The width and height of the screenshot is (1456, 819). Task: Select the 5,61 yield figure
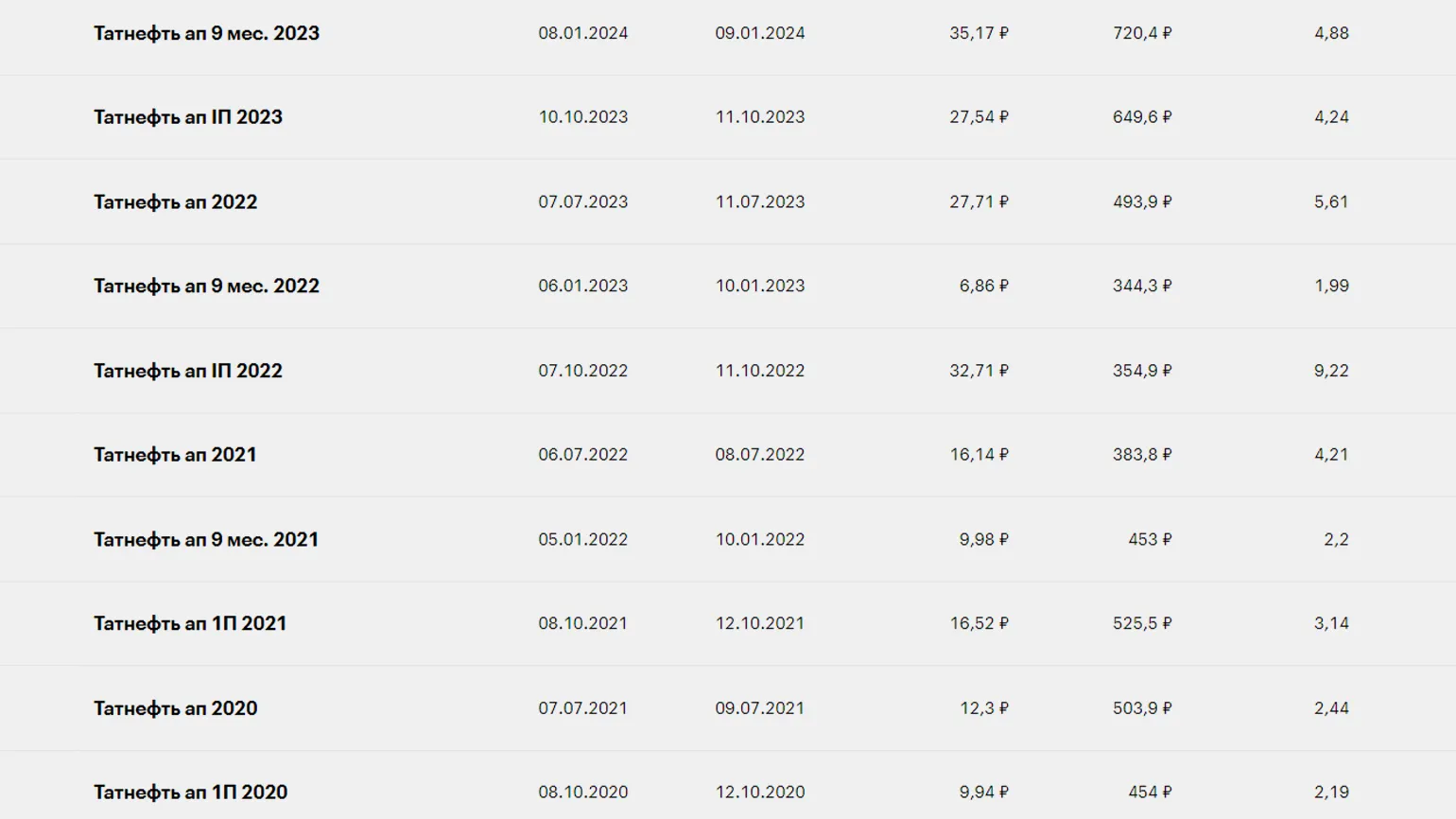(x=1331, y=201)
